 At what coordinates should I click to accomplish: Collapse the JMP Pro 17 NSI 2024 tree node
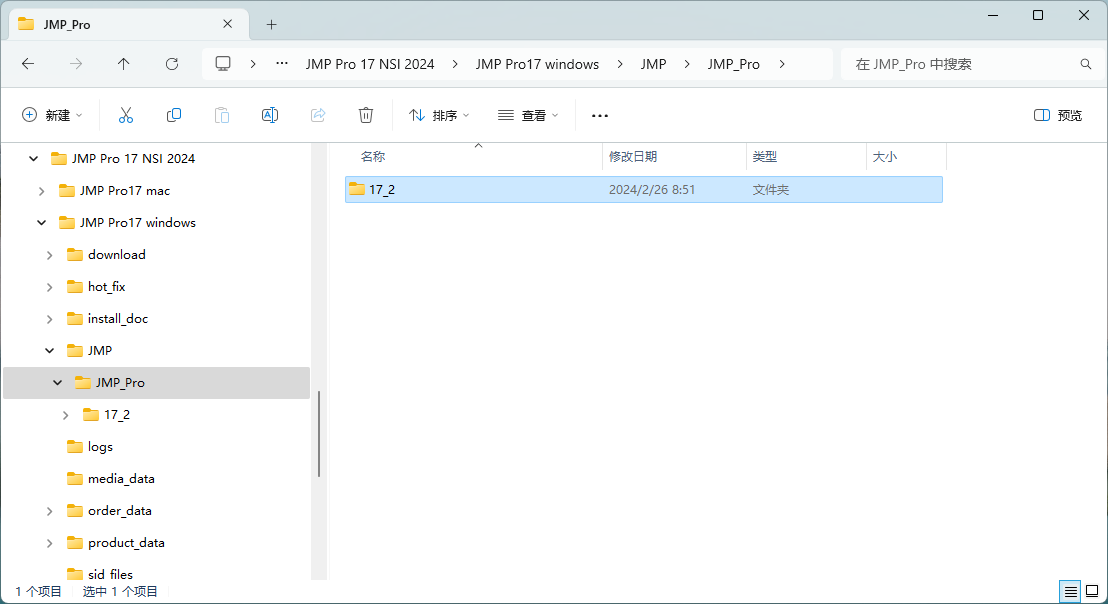pyautogui.click(x=33, y=159)
